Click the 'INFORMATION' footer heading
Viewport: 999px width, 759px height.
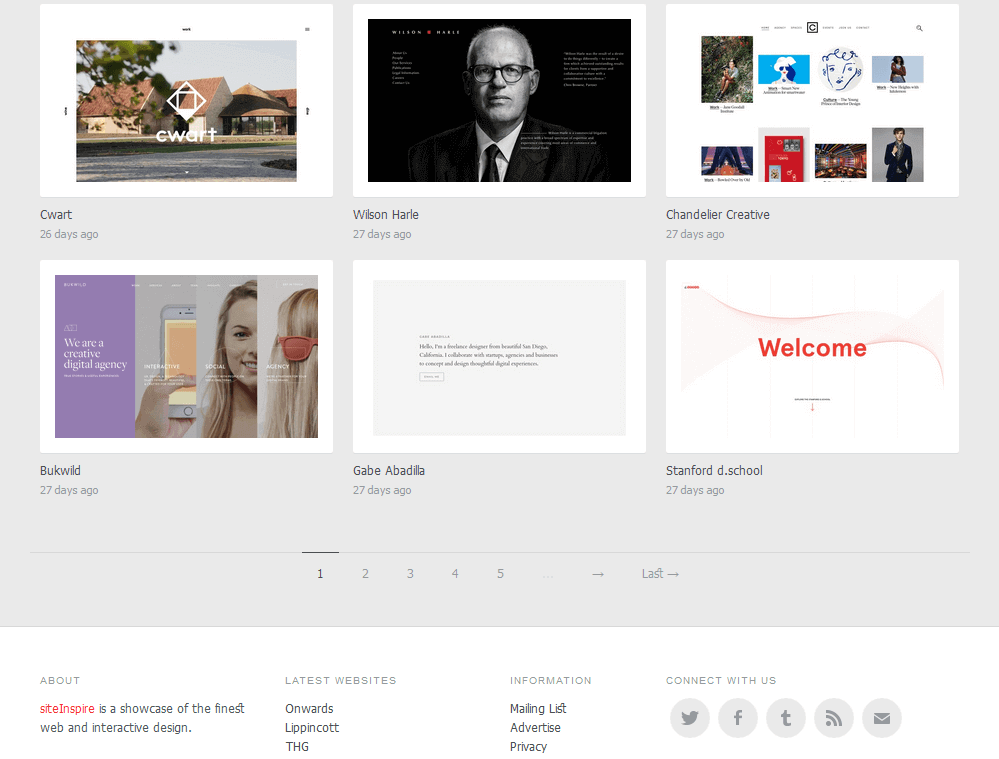550,681
